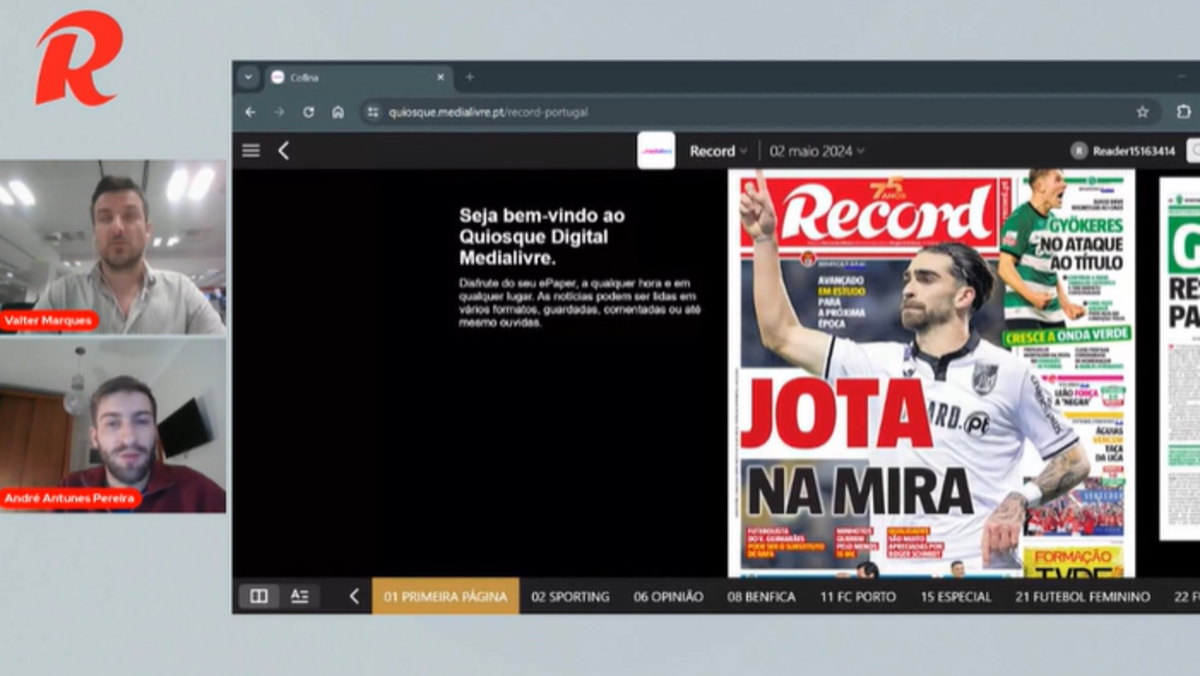Click the 'Gyökeres no ataque ao título' cover story
1200x676 pixels.
coord(1080,243)
